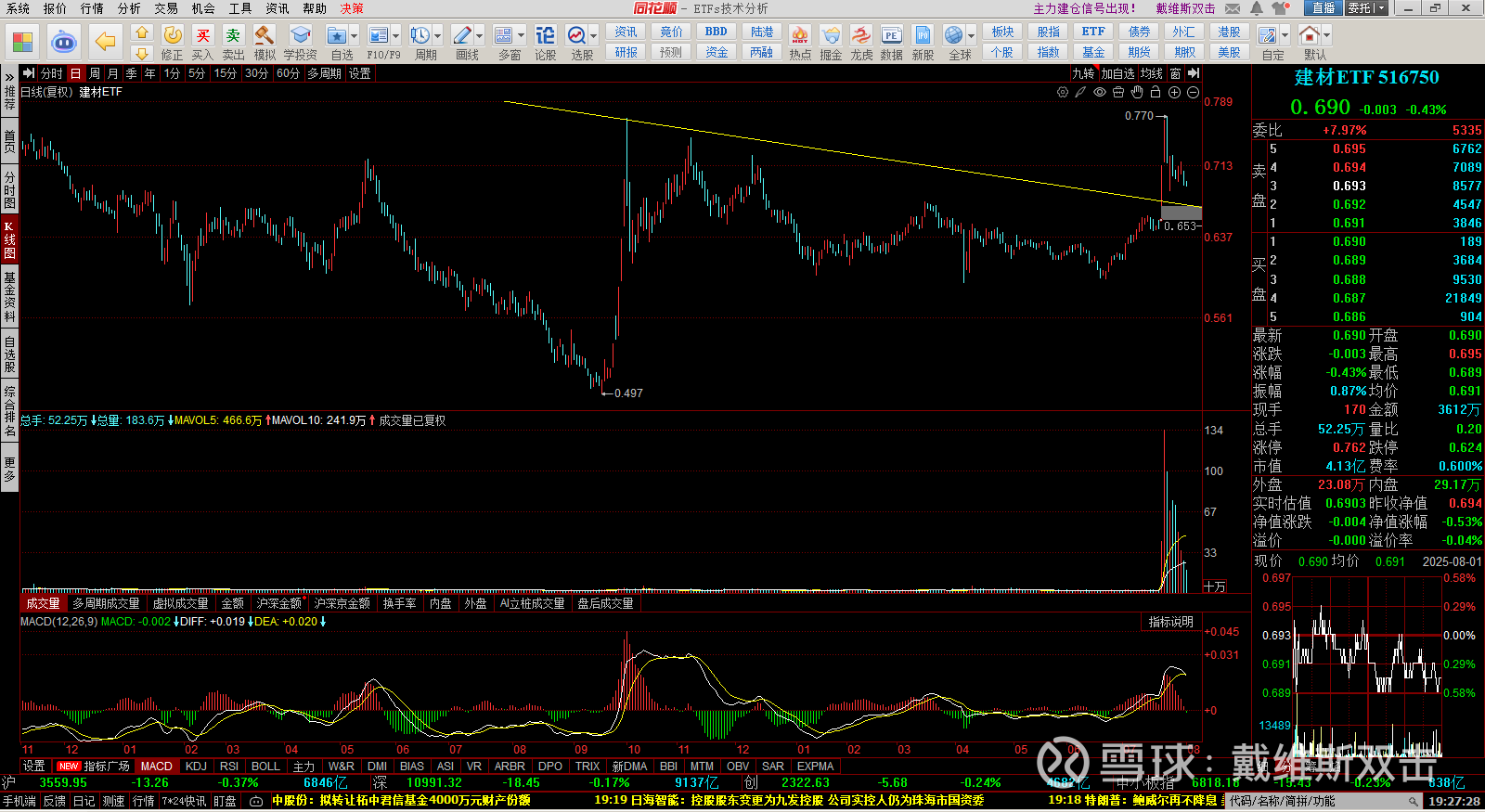Click the chart zoom-in plus icon
1485x812 pixels.
pyautogui.click(x=1174, y=92)
